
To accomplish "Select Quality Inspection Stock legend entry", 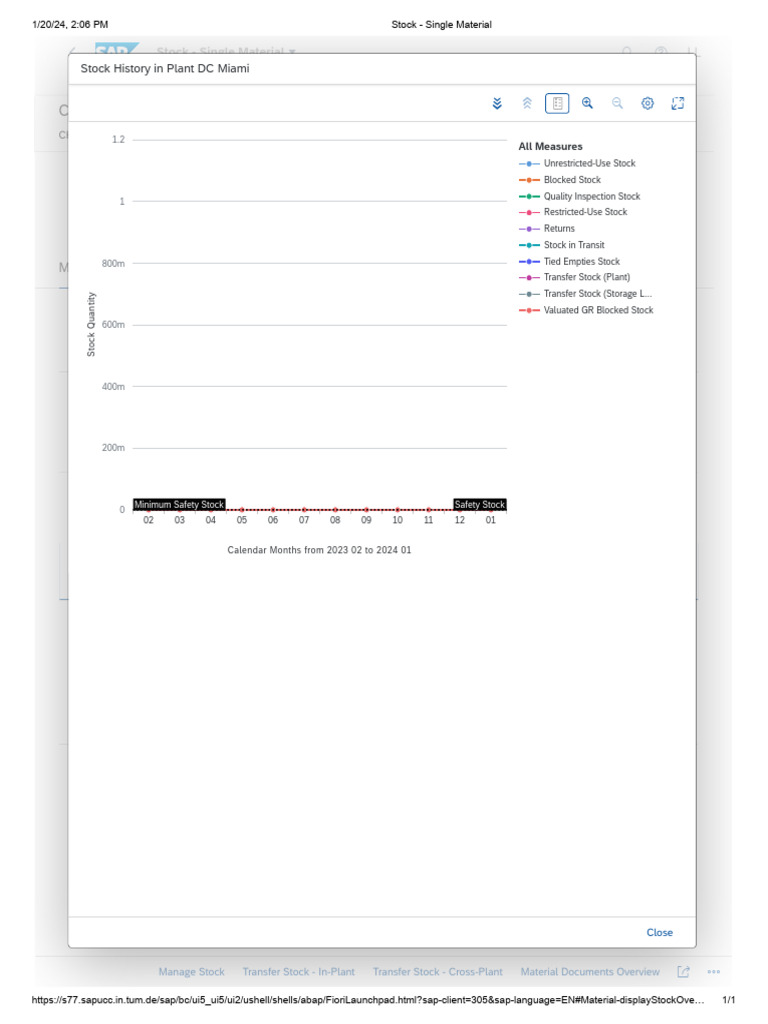I will [x=591, y=197].
